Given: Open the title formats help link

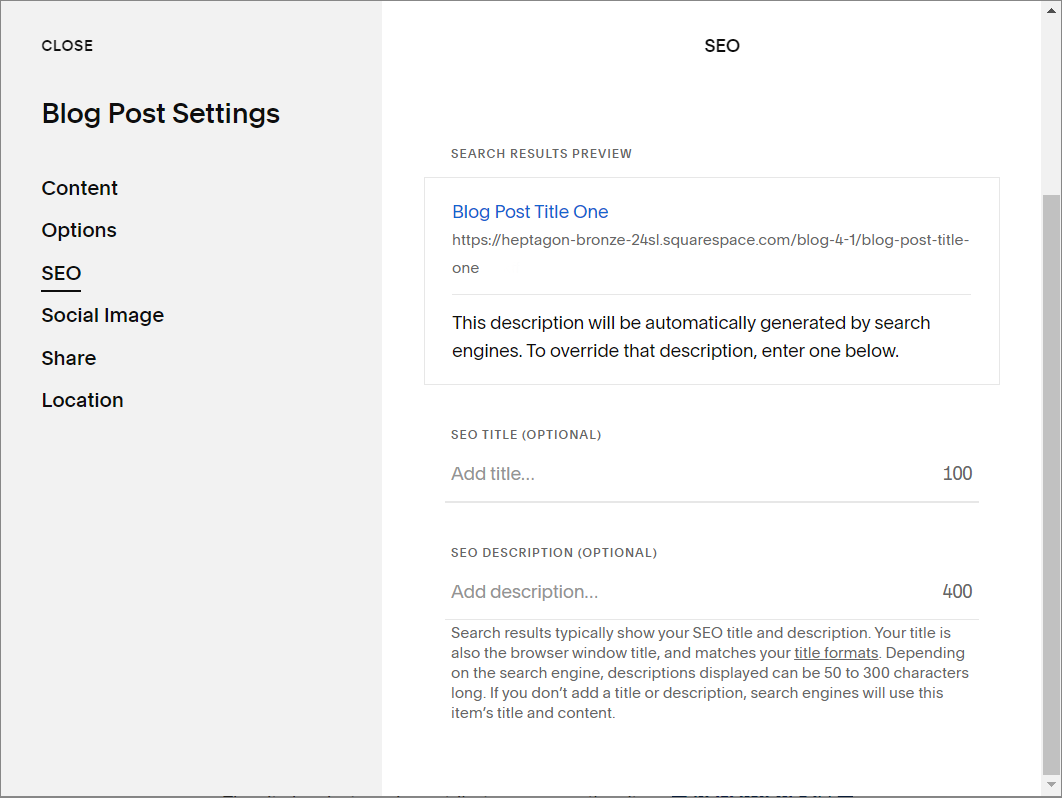Looking at the screenshot, I should [x=836, y=652].
